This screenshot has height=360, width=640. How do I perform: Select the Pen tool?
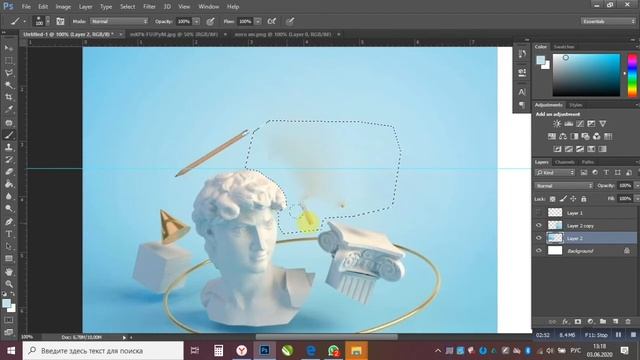(x=9, y=222)
